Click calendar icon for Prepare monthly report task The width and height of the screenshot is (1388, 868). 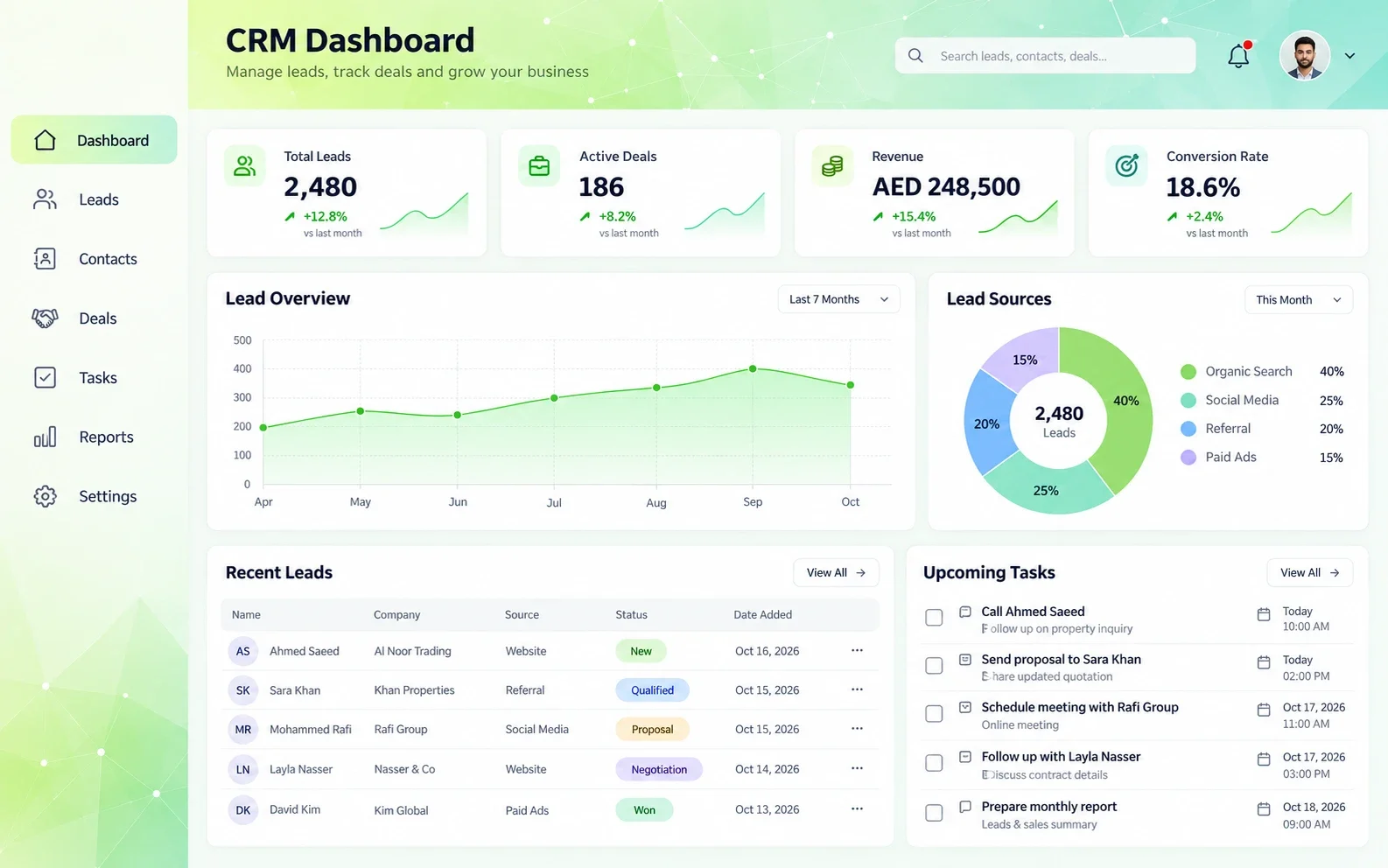coord(1264,809)
